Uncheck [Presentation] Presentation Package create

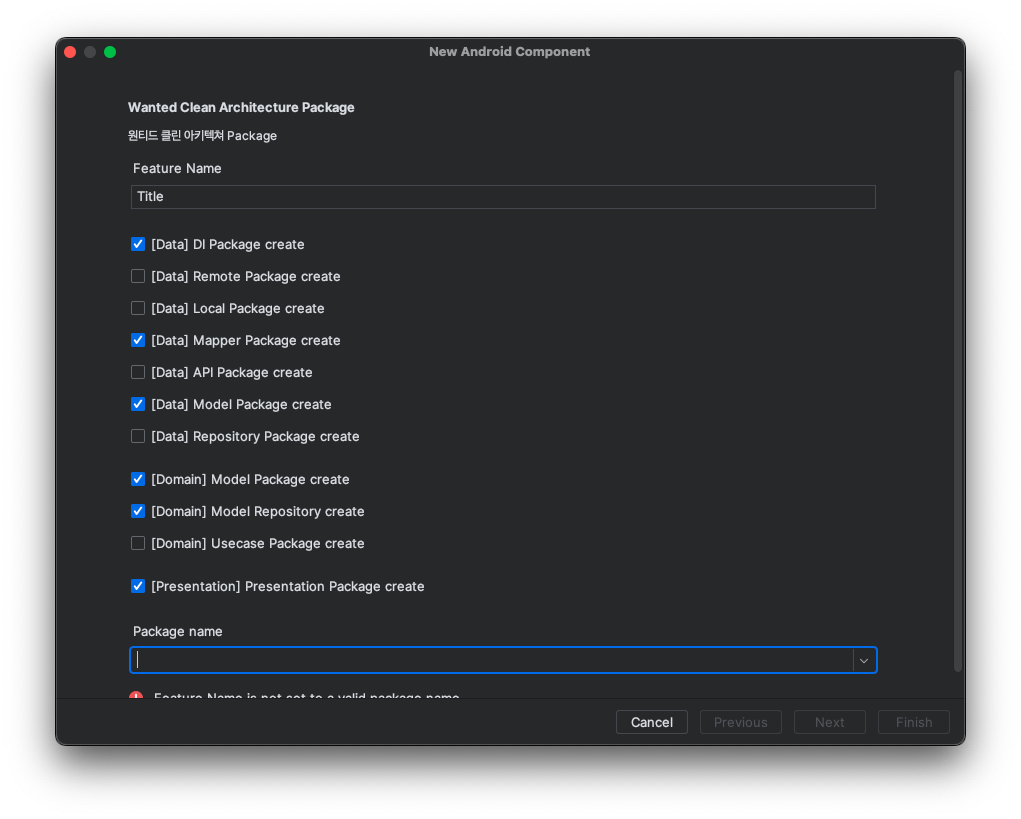(x=138, y=586)
